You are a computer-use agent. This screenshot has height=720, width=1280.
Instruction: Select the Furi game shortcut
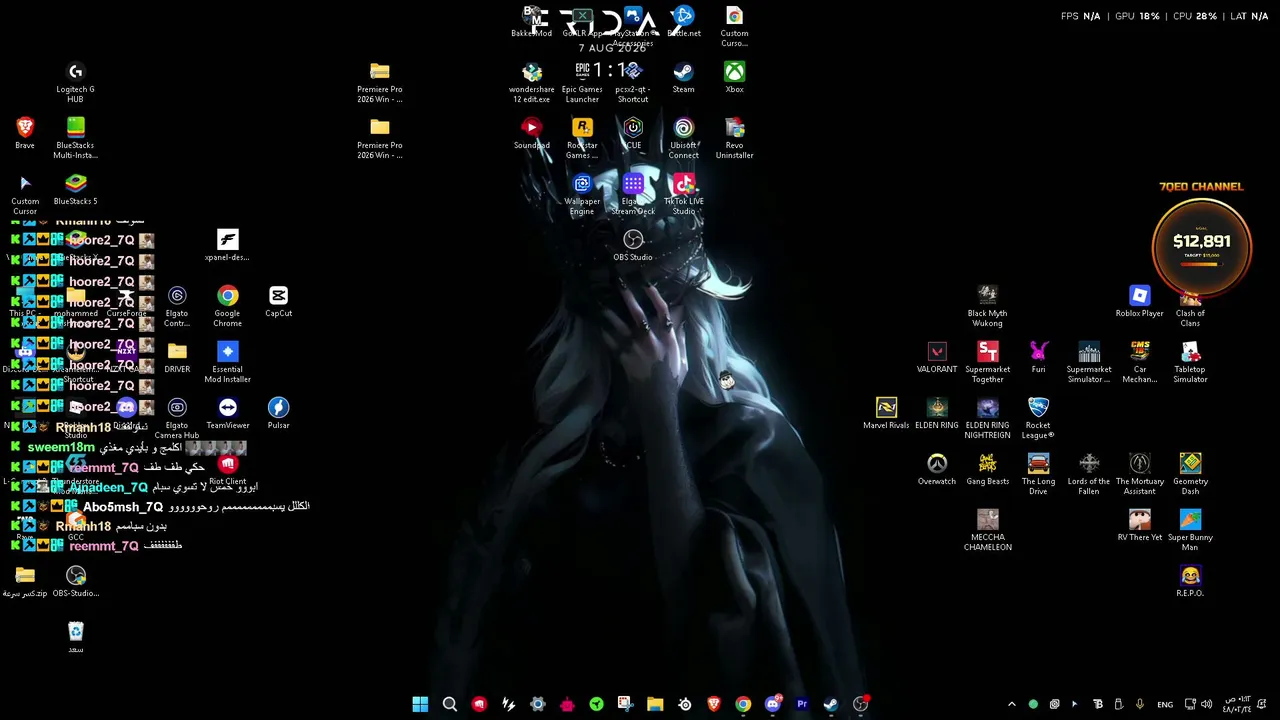1038,357
